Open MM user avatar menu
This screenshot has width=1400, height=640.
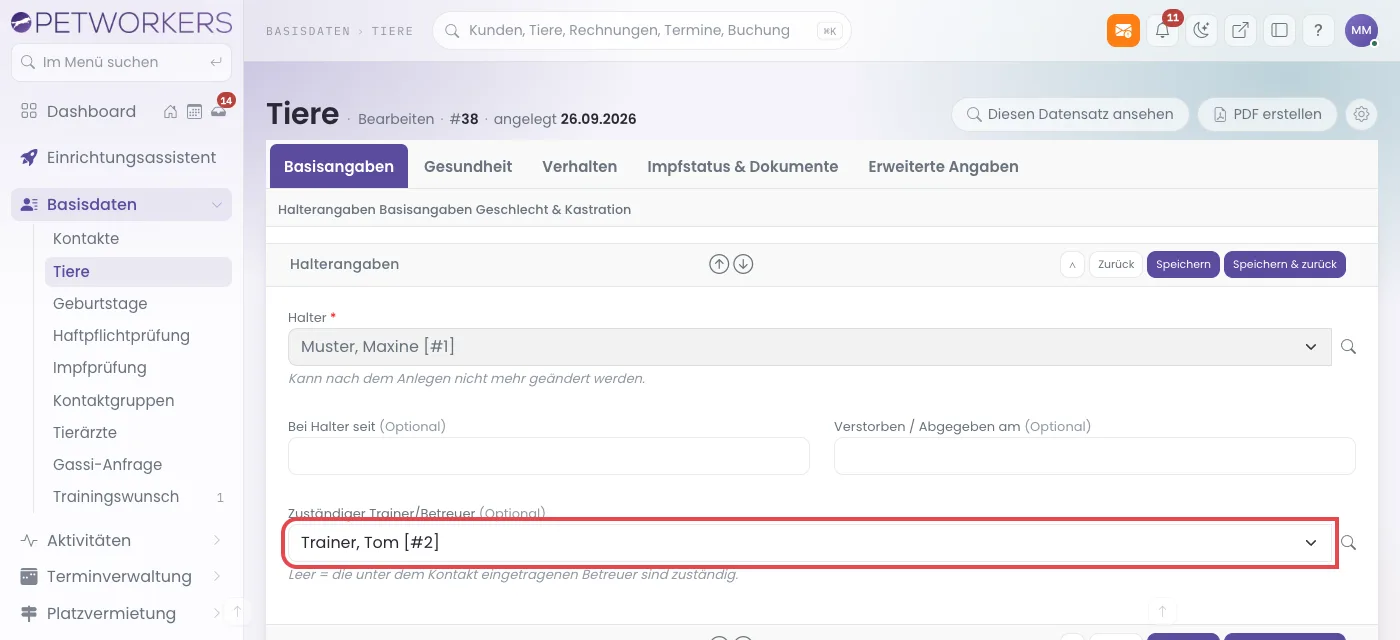click(1361, 31)
